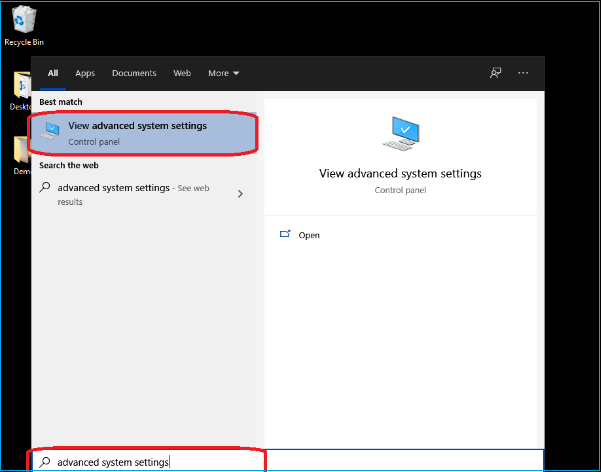The image size is (601, 472).
Task: Click the magnifier icon beside the web result
Action: point(45,187)
